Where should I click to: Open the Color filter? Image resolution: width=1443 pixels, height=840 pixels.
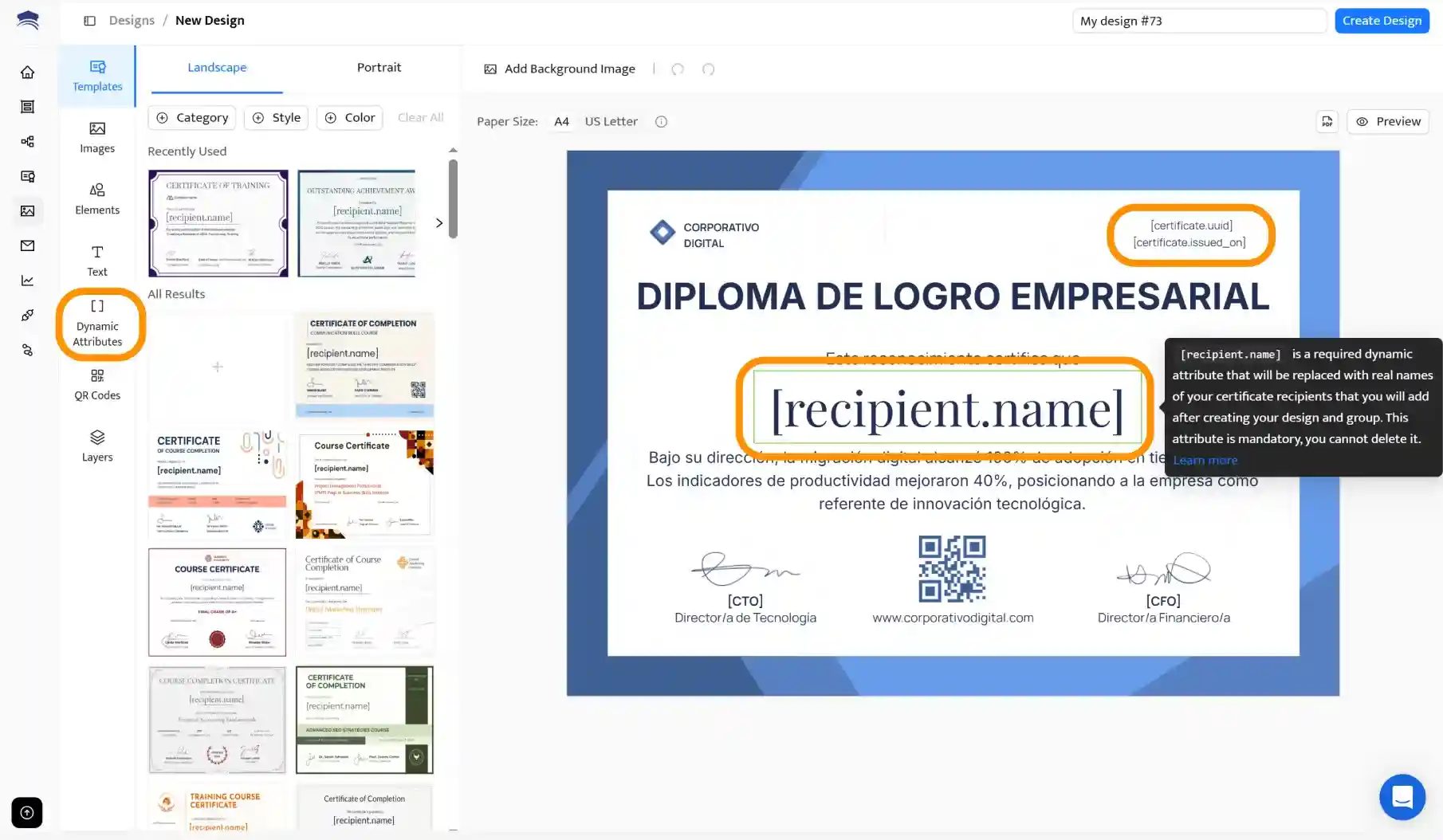tap(349, 117)
